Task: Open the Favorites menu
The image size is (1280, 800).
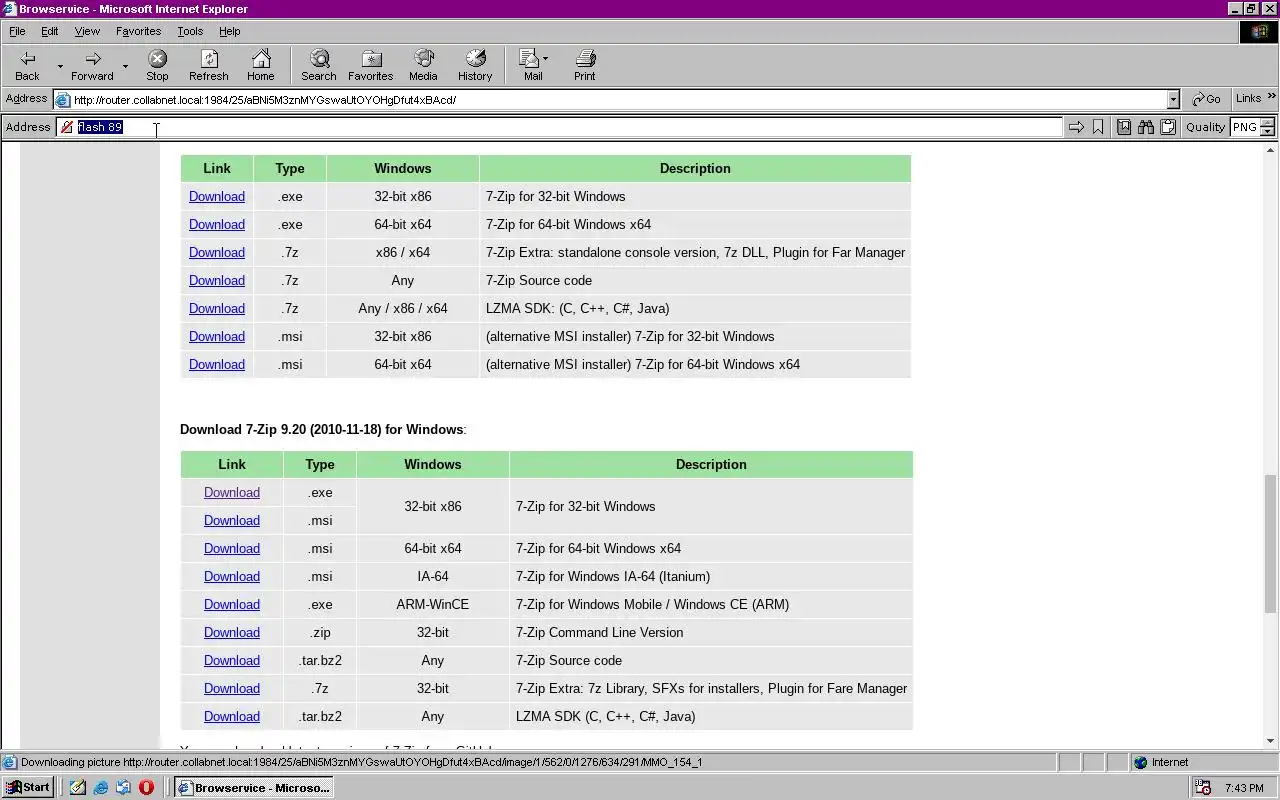Action: pyautogui.click(x=138, y=31)
